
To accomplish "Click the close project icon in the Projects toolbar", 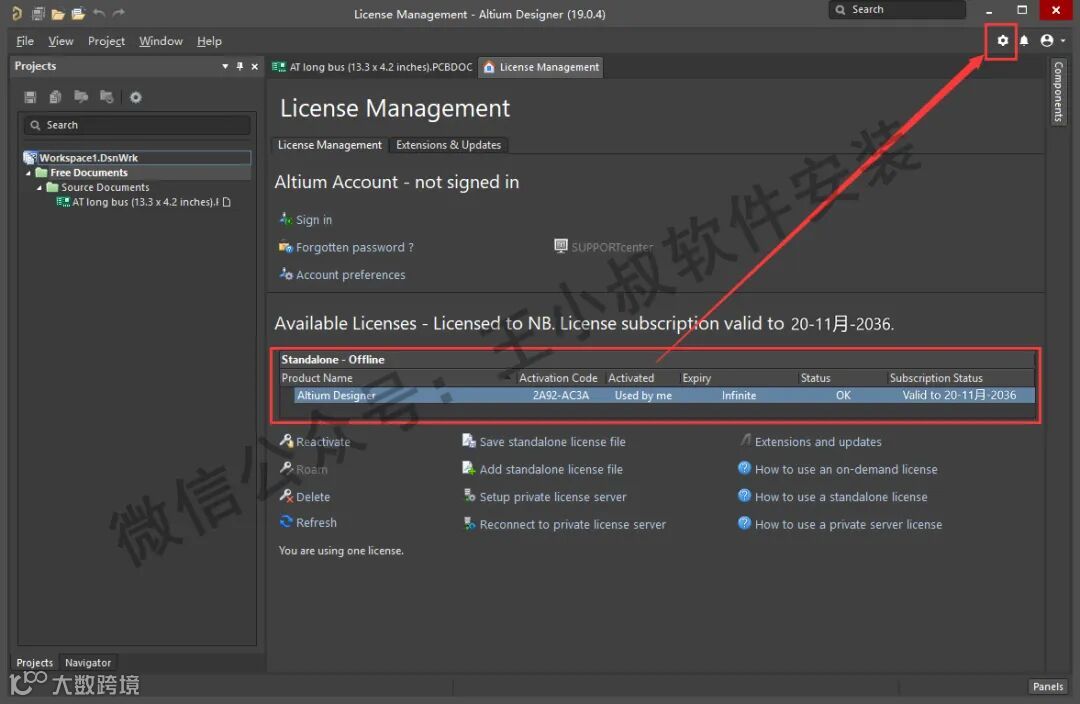I will tap(107, 96).
